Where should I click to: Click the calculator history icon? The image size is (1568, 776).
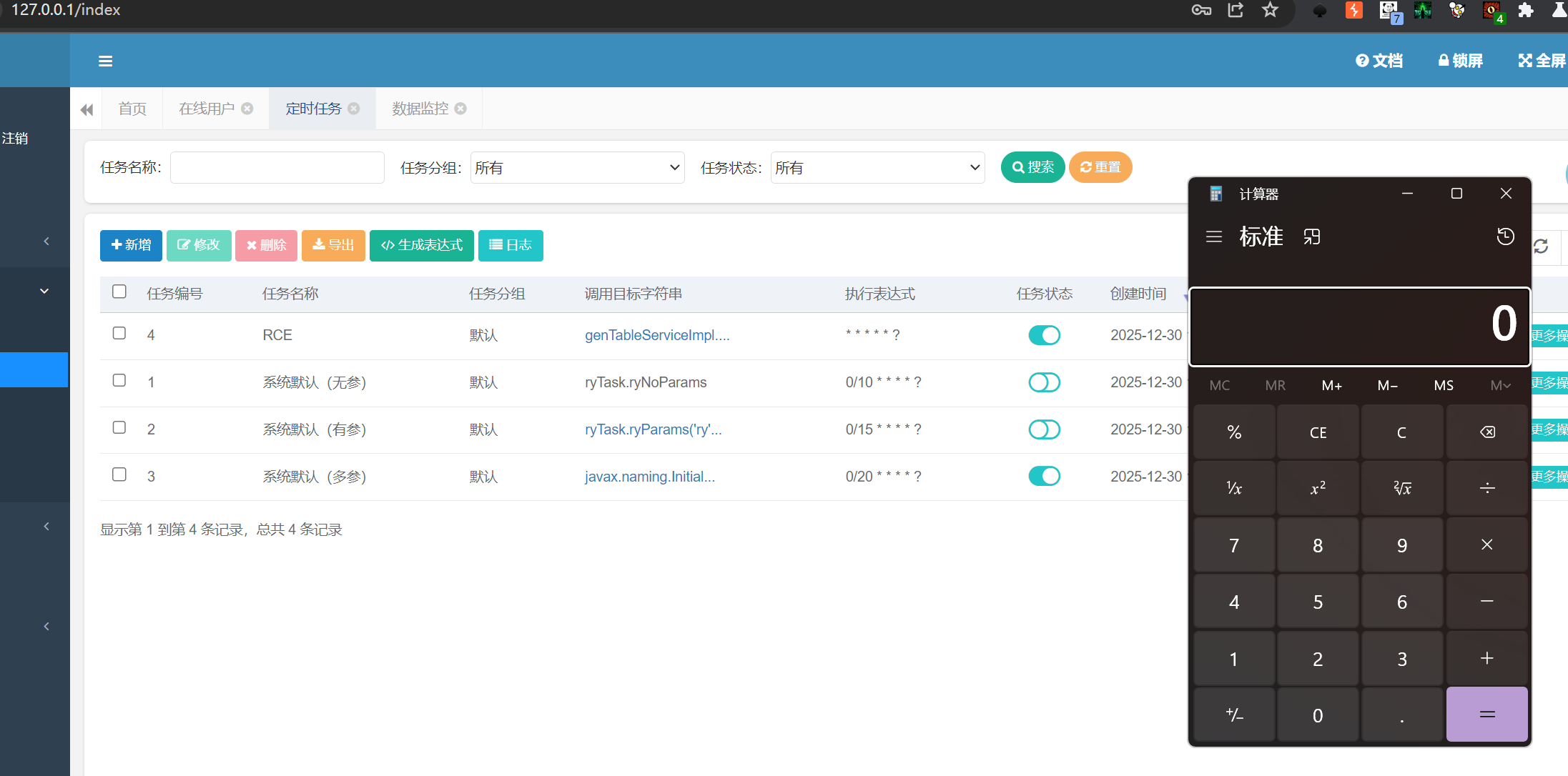[x=1505, y=237]
